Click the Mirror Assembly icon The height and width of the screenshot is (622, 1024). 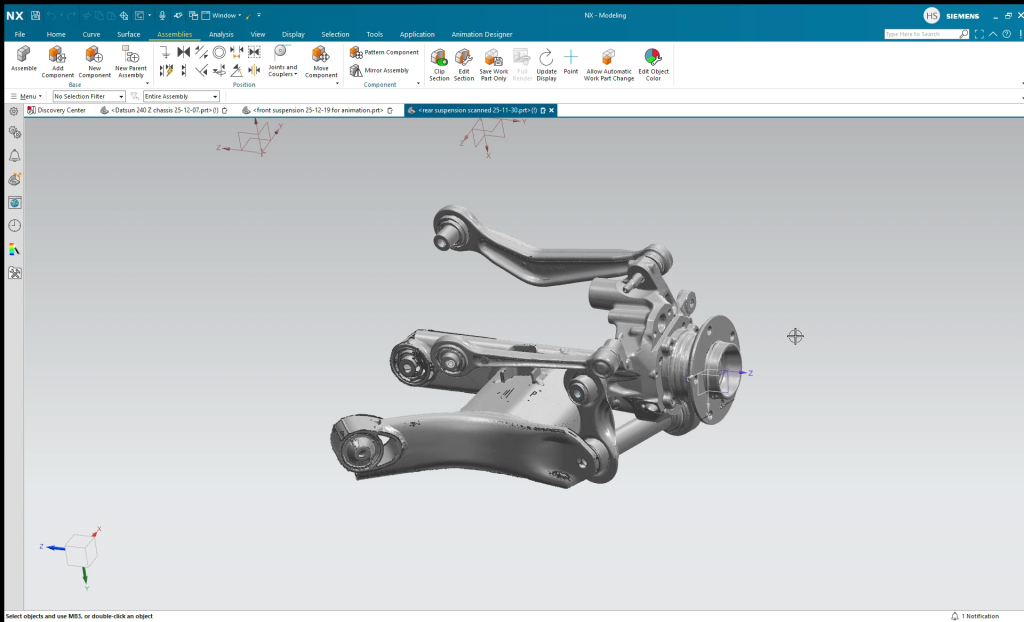pos(356,70)
